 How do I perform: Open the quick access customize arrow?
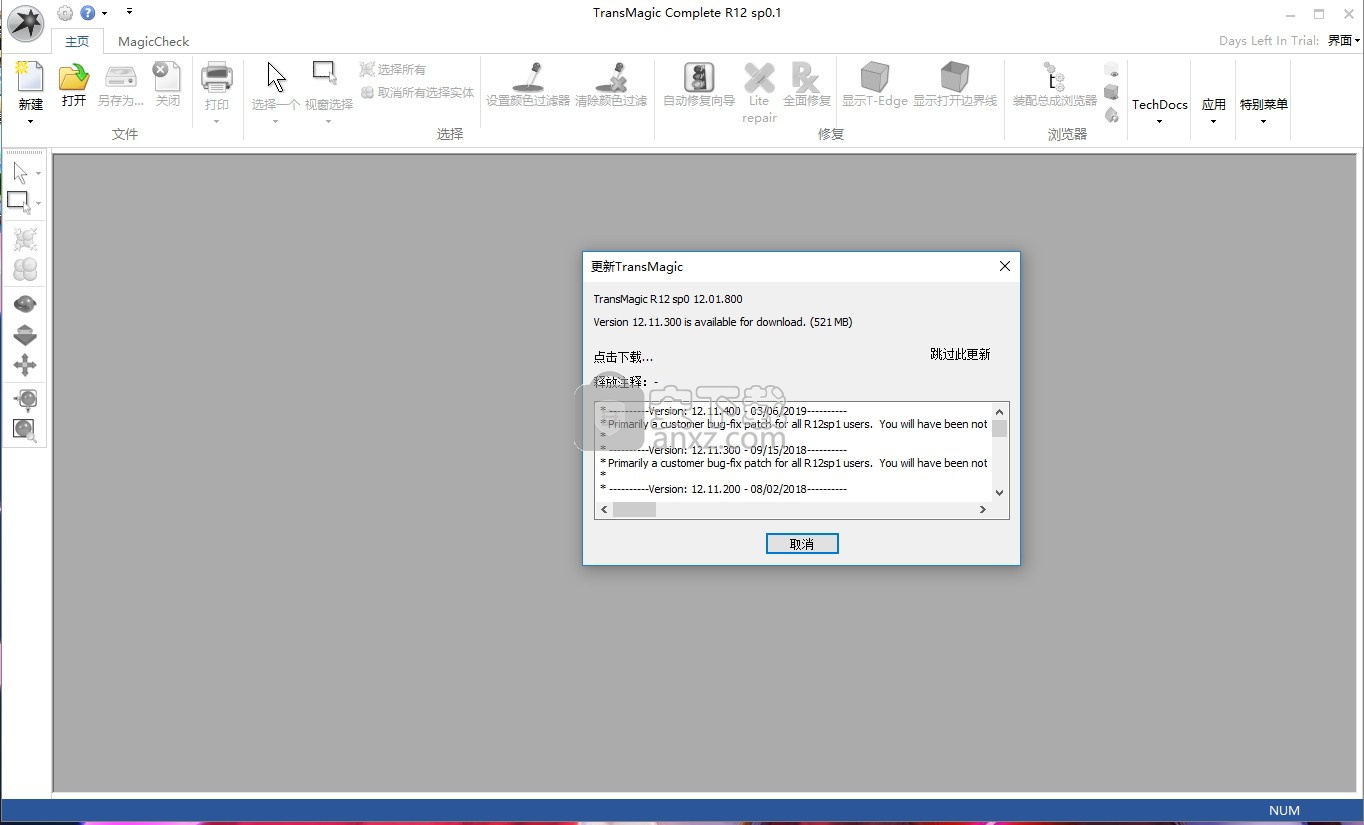pos(129,12)
